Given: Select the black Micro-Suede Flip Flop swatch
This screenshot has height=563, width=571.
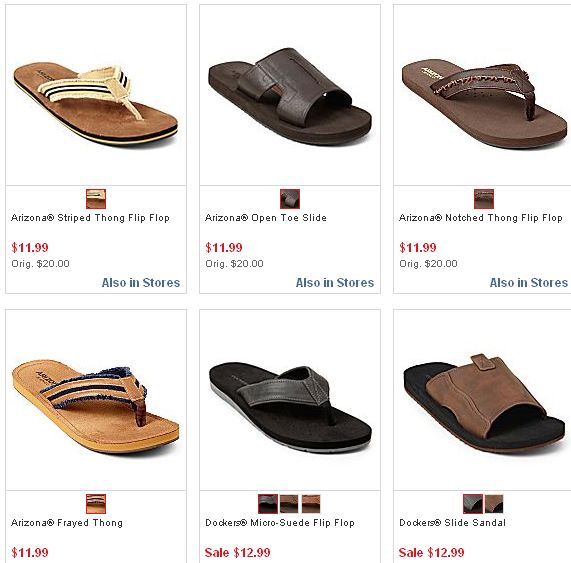Looking at the screenshot, I should (268, 504).
